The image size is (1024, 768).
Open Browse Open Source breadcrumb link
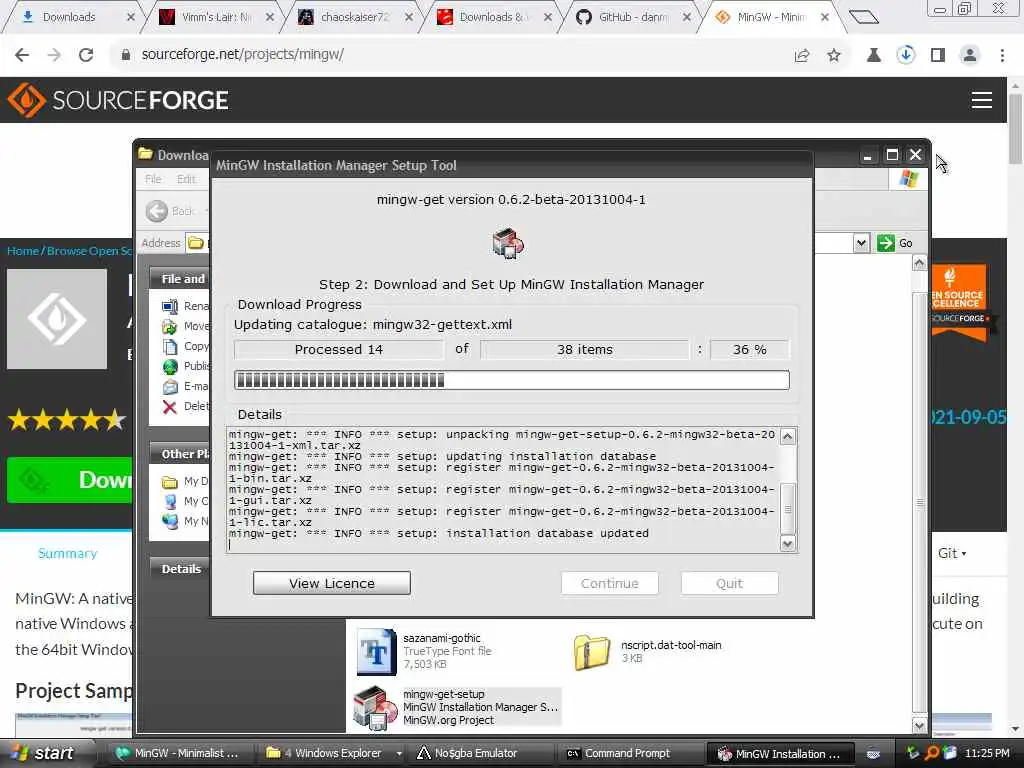coord(89,251)
